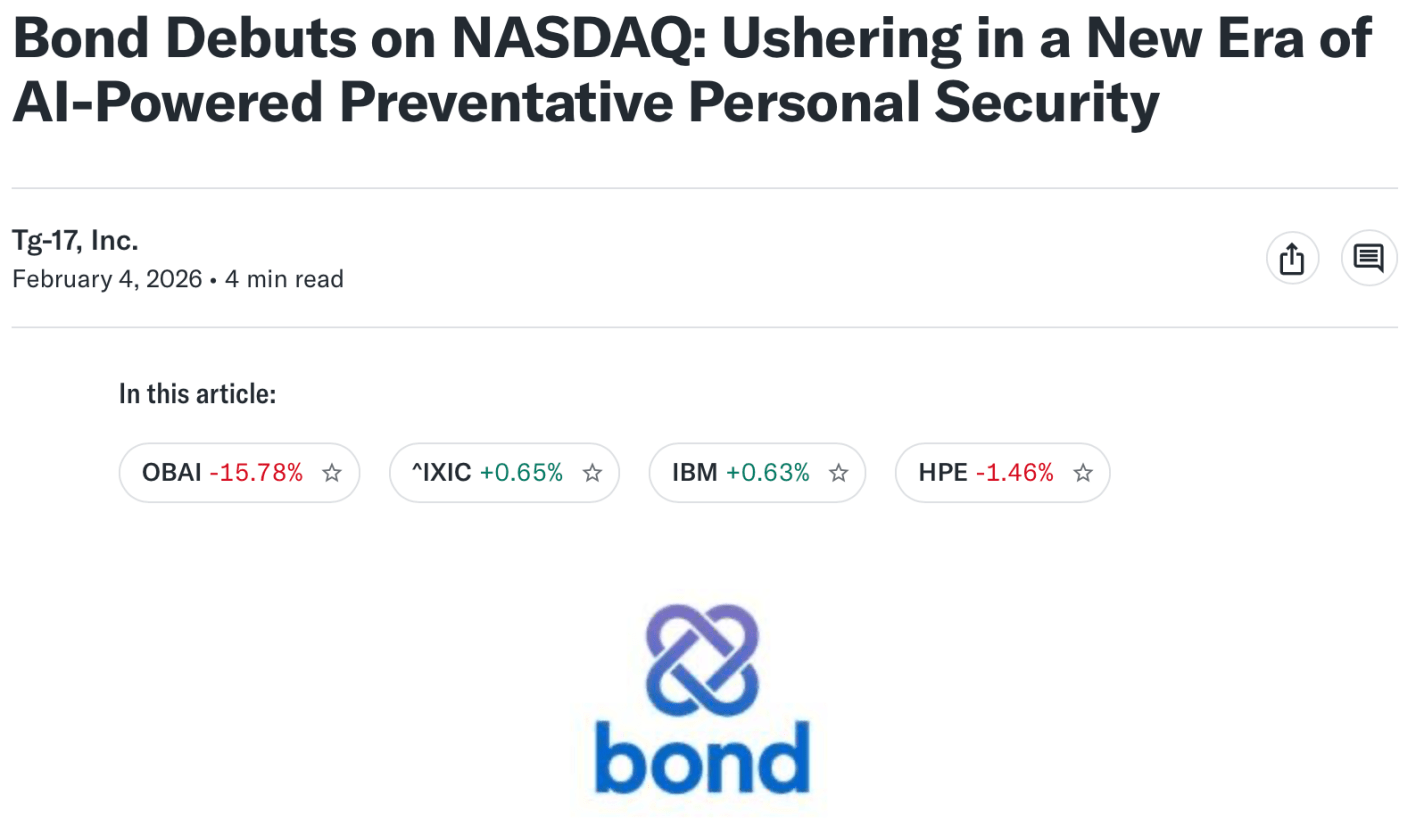This screenshot has height=826, width=1424.
Task: Click the IBM +0.63% change value
Action: pyautogui.click(x=768, y=473)
